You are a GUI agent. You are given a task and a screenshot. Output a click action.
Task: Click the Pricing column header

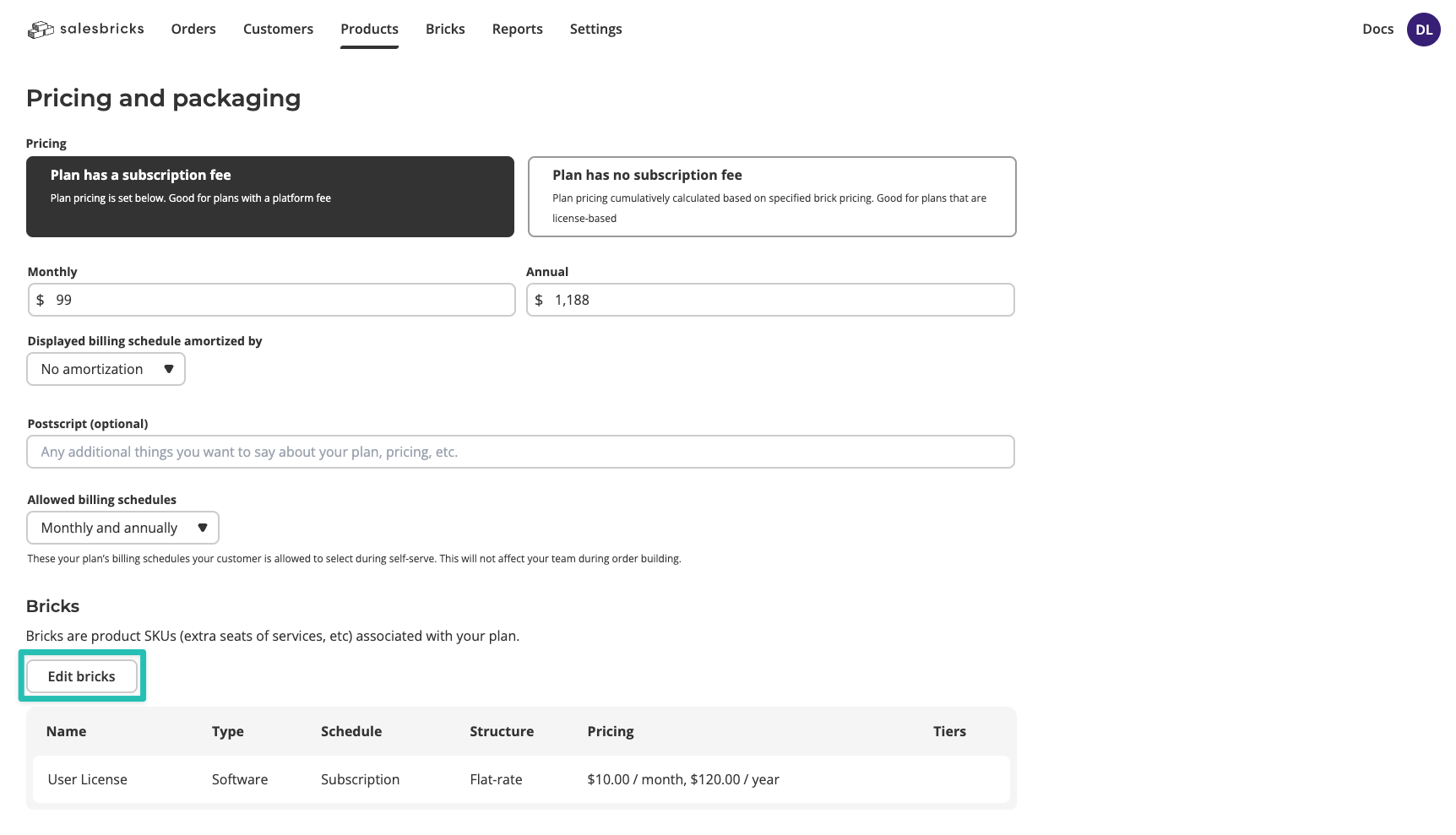click(611, 731)
